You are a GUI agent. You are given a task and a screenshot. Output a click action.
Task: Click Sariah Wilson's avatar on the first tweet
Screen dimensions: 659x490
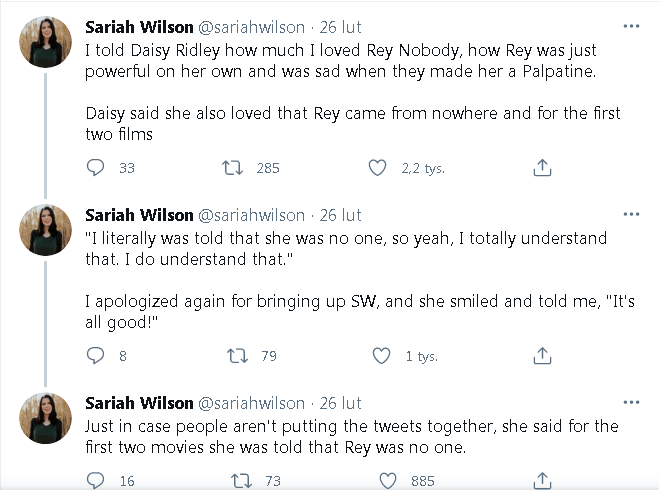point(46,42)
